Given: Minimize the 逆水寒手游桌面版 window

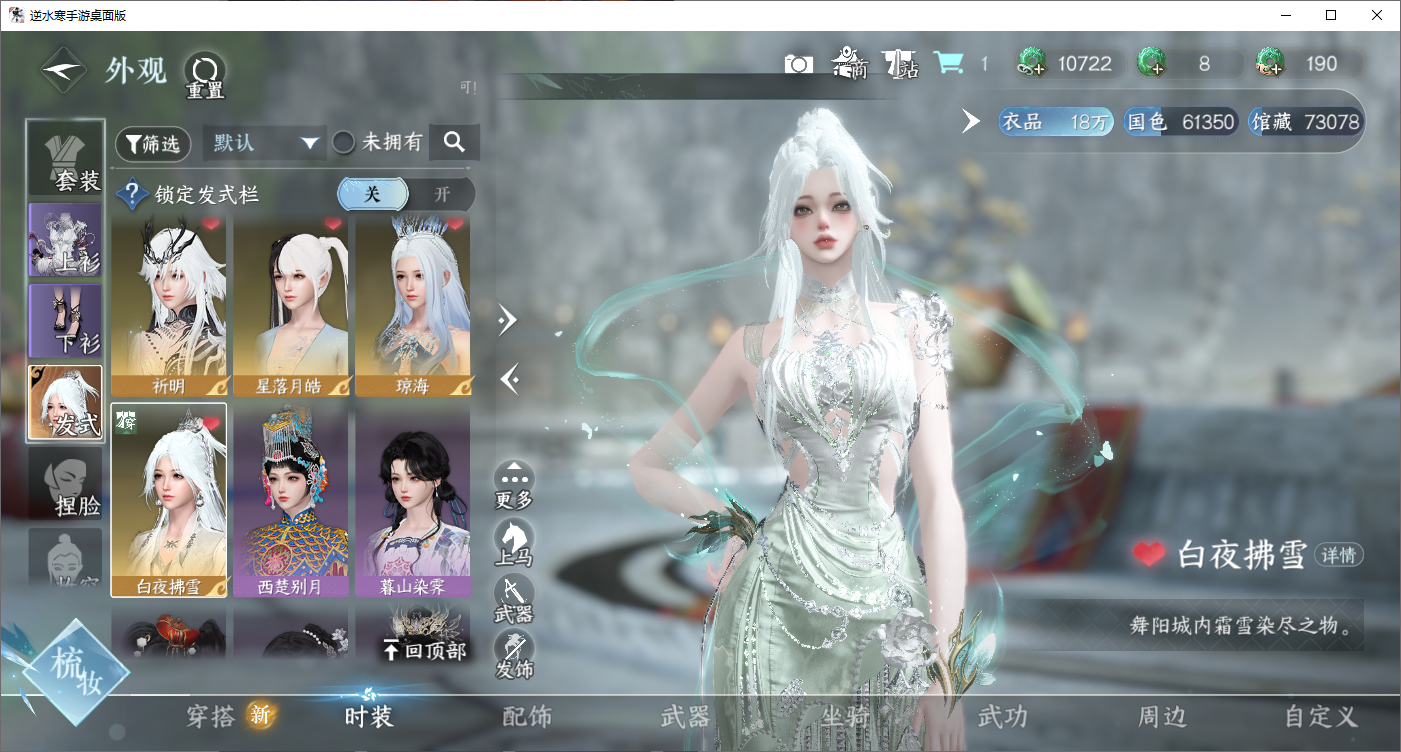Looking at the screenshot, I should pos(1285,15).
